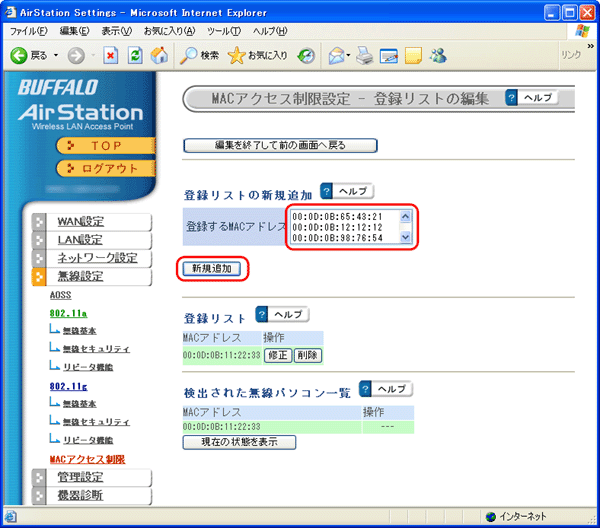This screenshot has width=600, height=528.
Task: Click 削除 for the registered MAC address
Action: (308, 354)
